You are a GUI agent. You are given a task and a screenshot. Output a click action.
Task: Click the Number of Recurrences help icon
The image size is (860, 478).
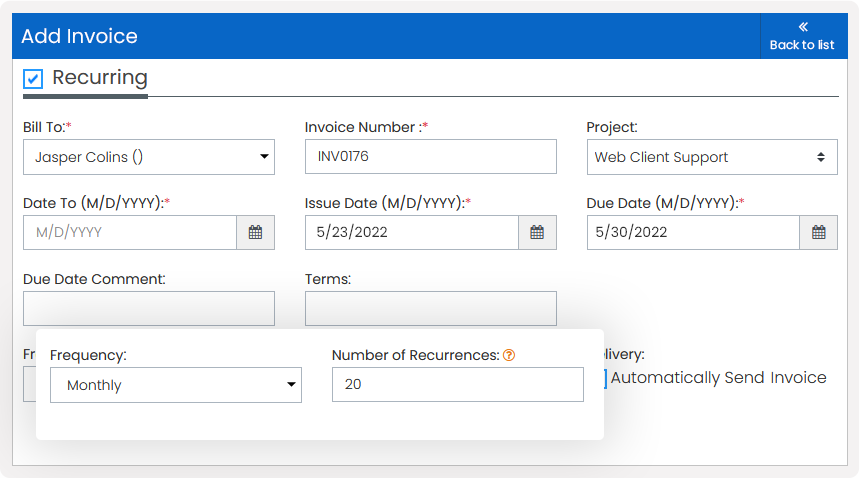(x=509, y=355)
